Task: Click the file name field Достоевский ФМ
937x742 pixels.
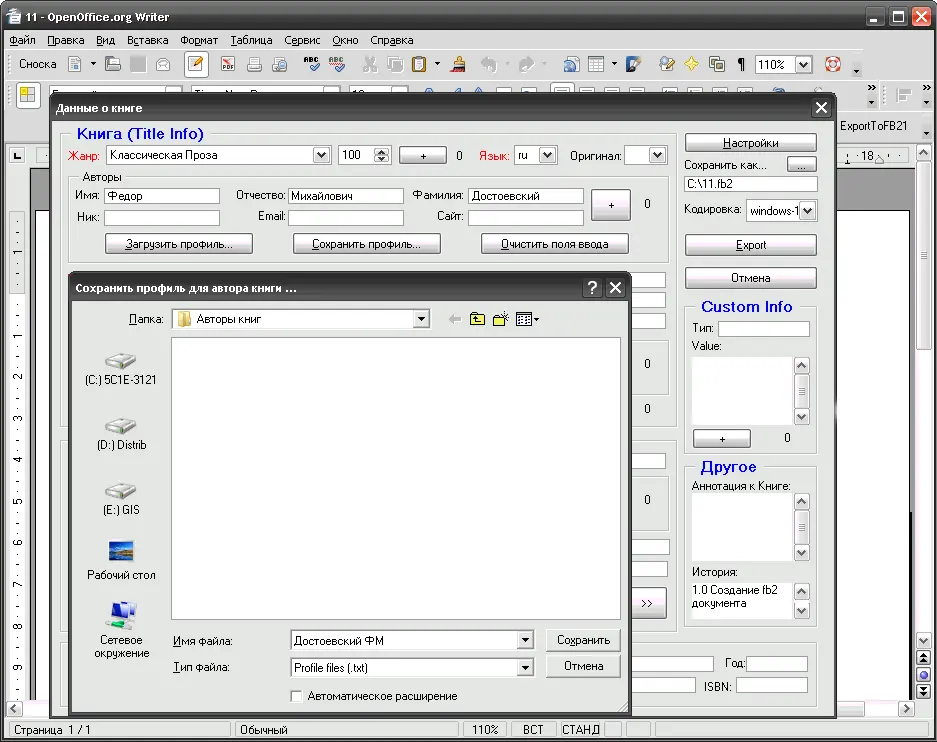Action: (x=405, y=640)
